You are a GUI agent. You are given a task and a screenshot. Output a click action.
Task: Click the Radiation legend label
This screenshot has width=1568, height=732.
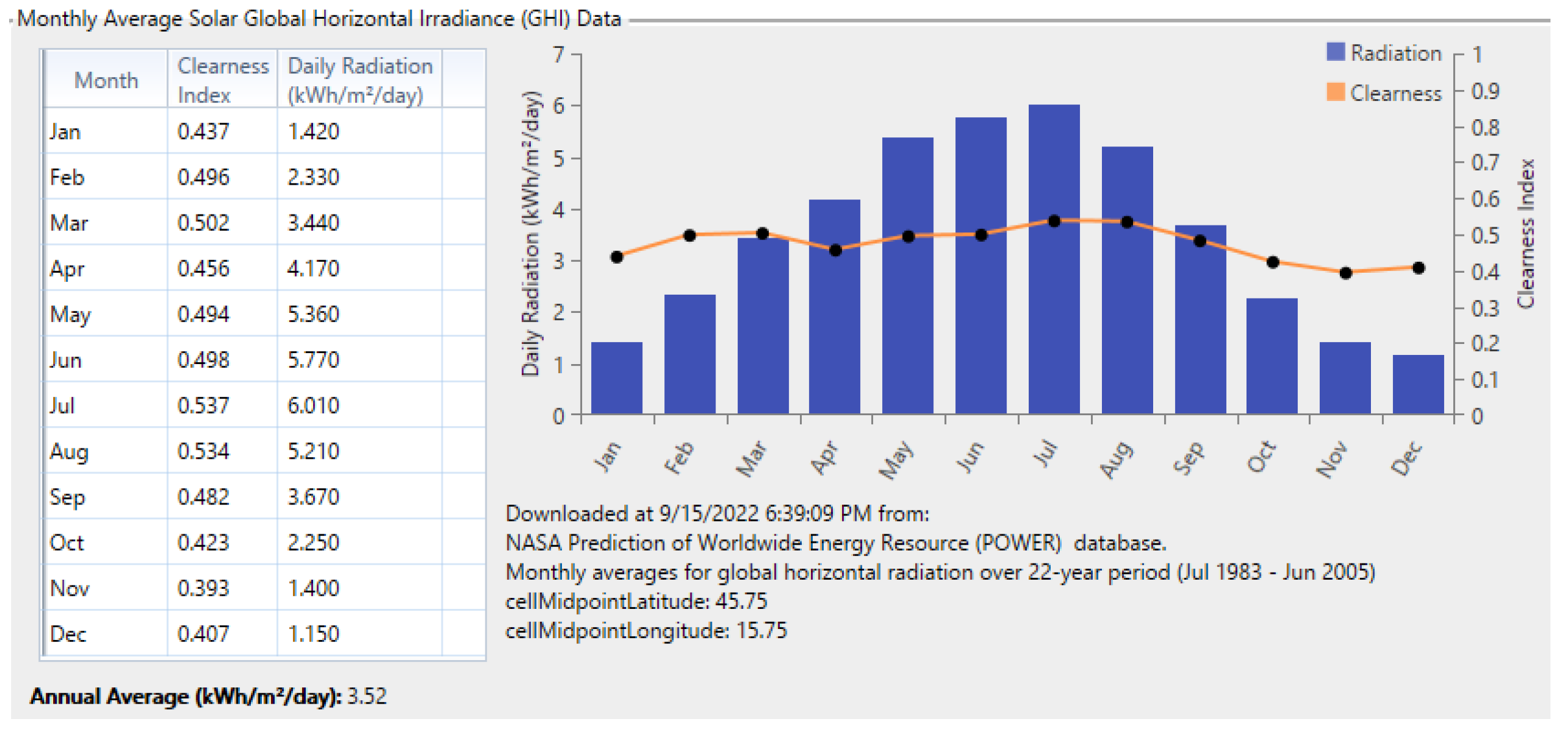click(1396, 52)
